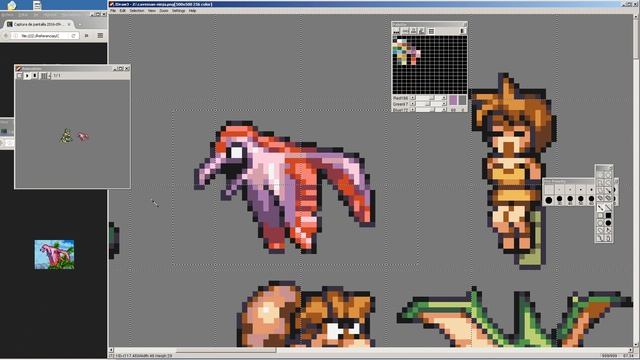The image size is (640, 360).
Task: Click the pink creature reference thumbnail in browser
Action: [54, 254]
